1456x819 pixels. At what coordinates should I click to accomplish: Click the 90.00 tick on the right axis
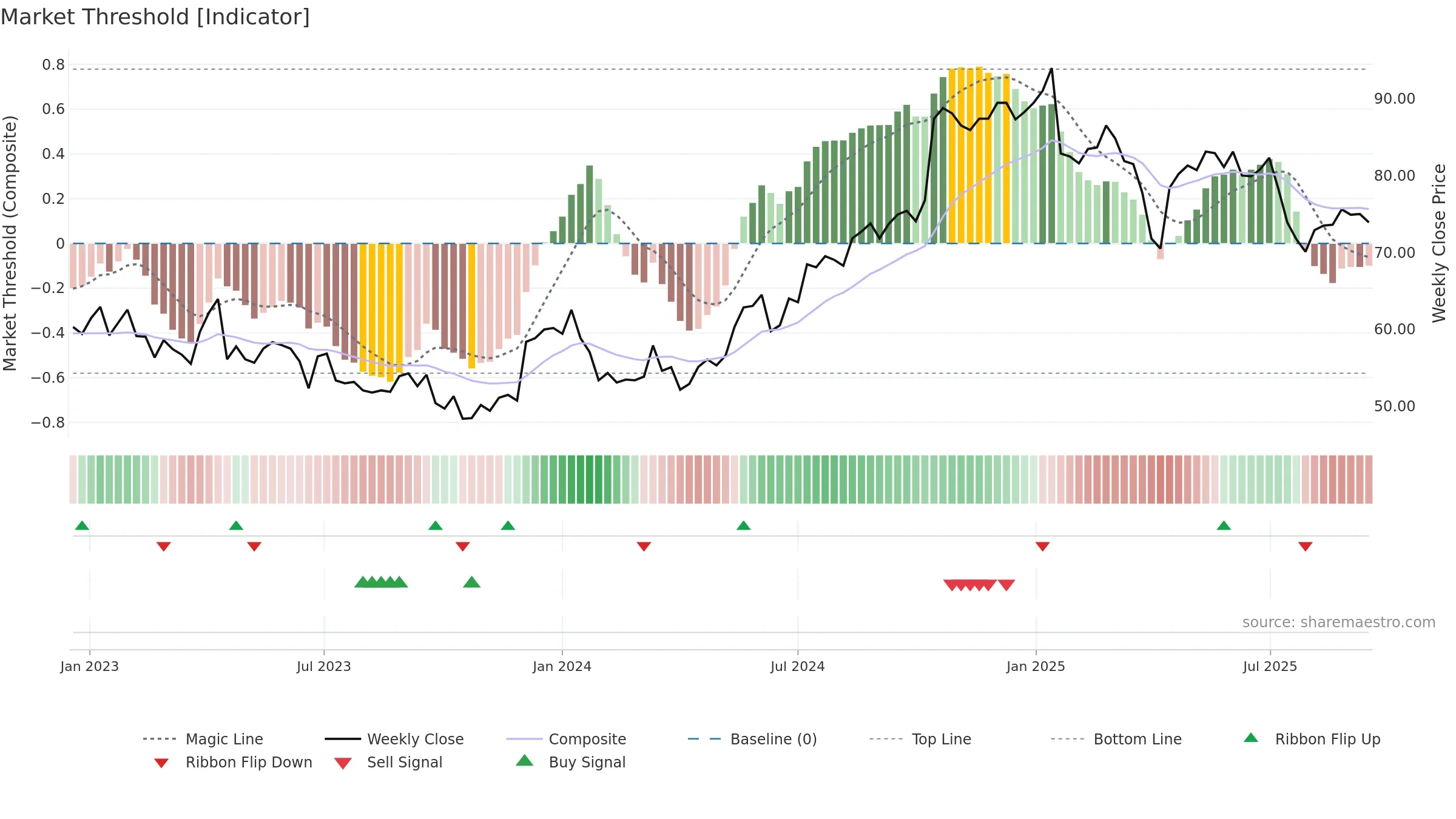[1395, 99]
